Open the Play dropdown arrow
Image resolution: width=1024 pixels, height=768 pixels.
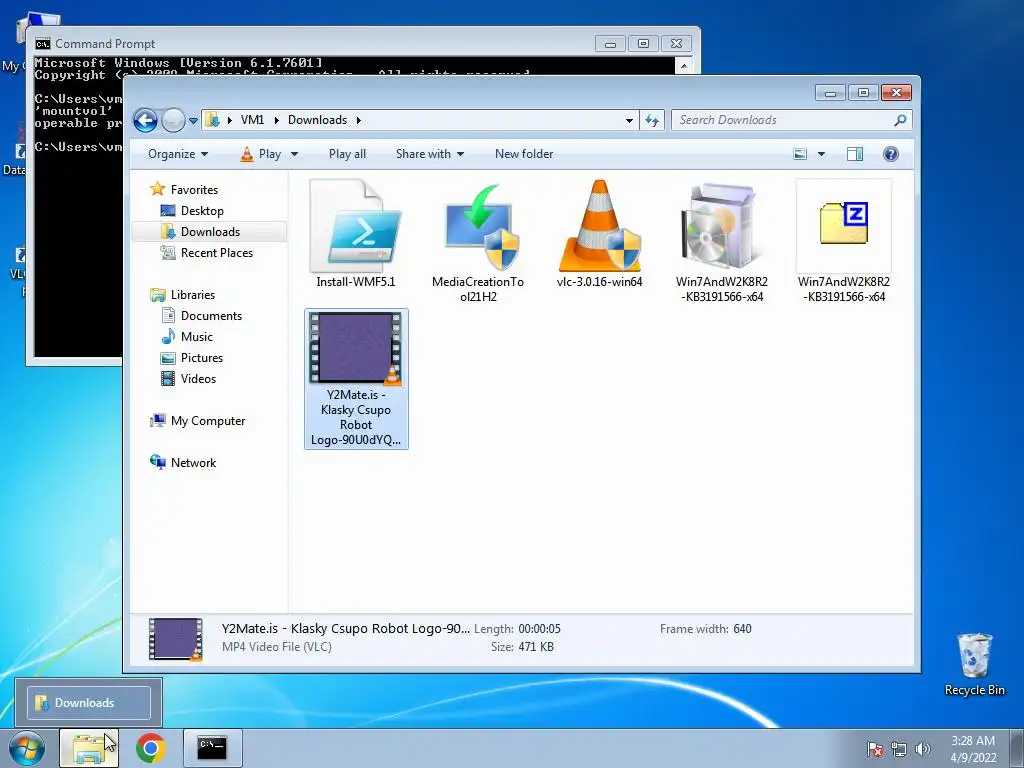[294, 154]
